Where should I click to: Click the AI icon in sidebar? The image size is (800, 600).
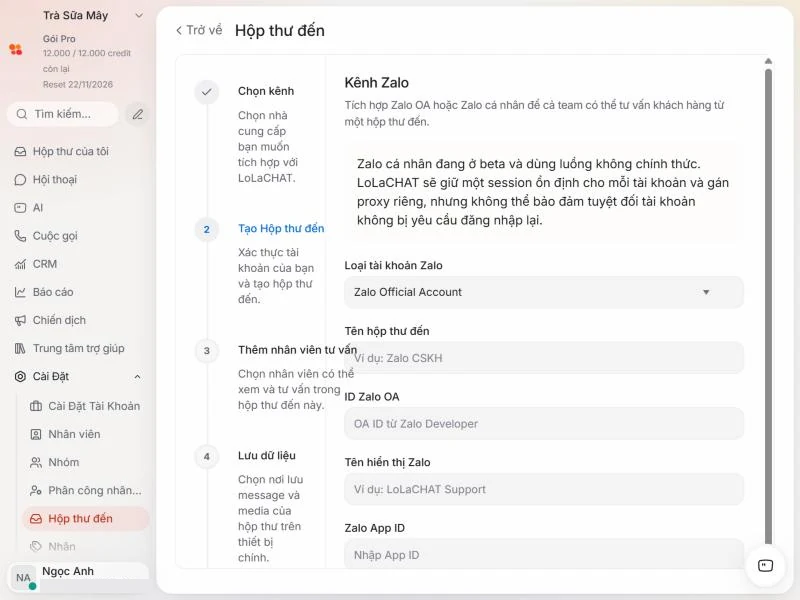(x=20, y=208)
